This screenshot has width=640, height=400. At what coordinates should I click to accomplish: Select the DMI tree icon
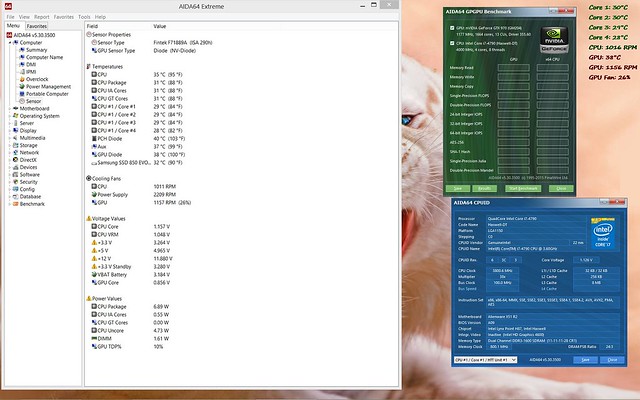[x=22, y=64]
